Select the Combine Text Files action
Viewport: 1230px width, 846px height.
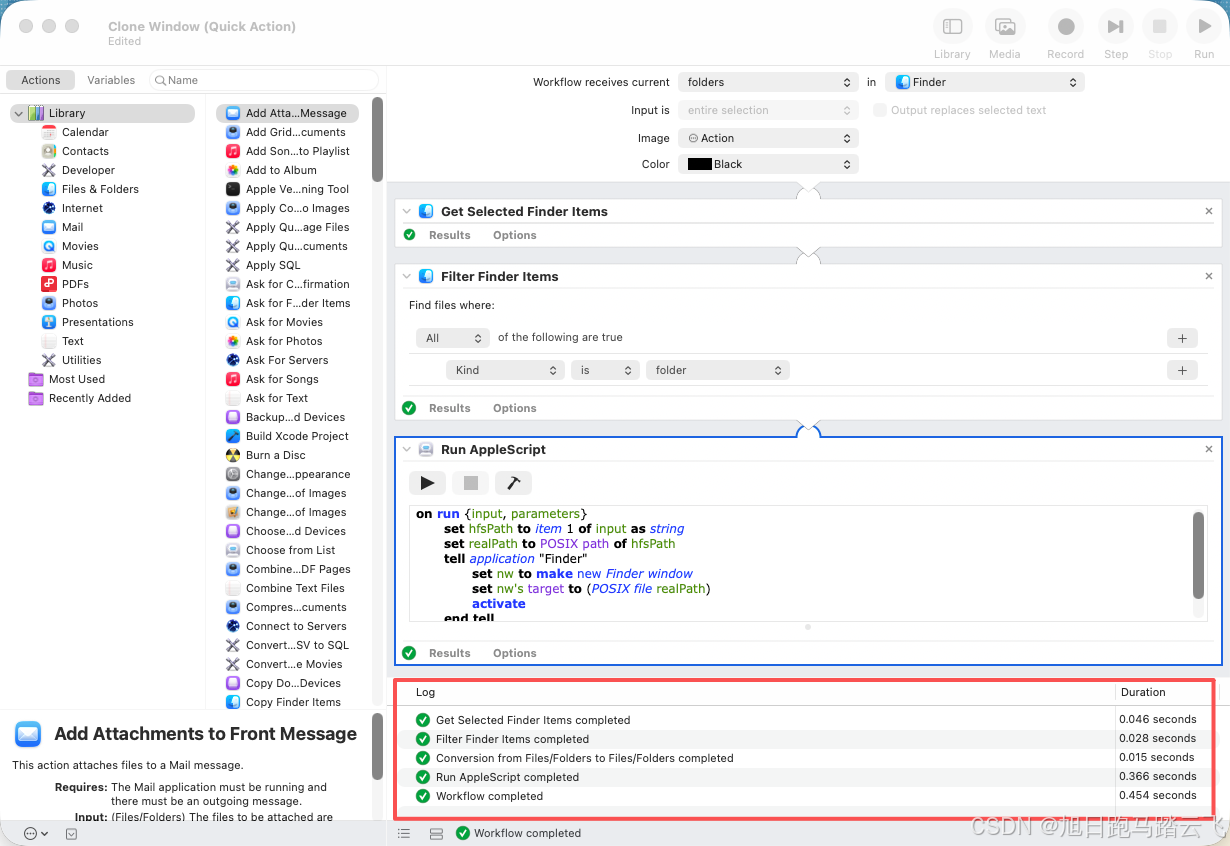coord(295,588)
